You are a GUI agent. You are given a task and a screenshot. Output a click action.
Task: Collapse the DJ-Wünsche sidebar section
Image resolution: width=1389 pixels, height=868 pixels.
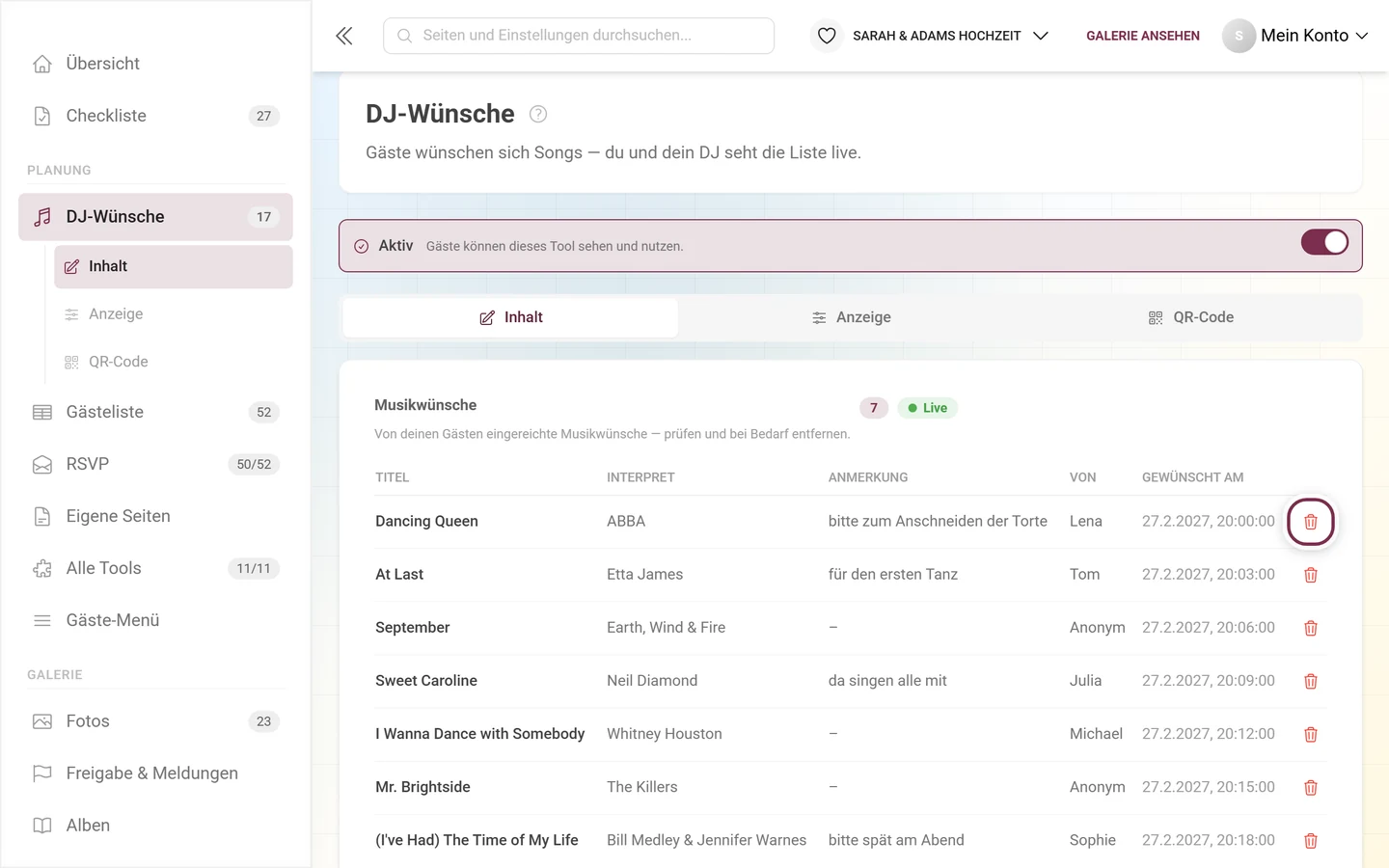coord(155,217)
